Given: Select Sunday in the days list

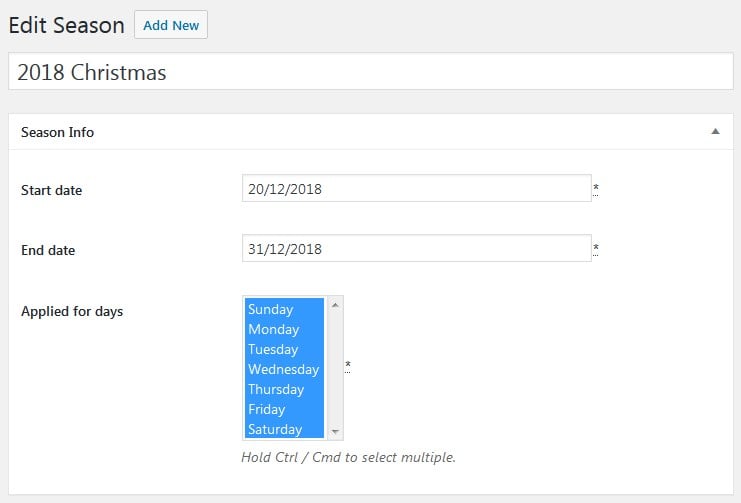Looking at the screenshot, I should (284, 309).
